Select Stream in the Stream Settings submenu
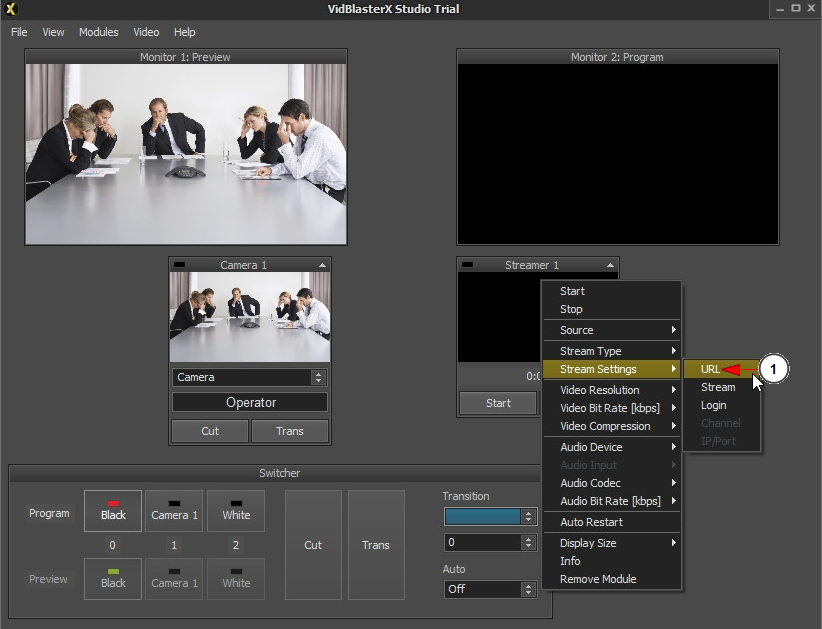The image size is (822, 629). tap(721, 387)
